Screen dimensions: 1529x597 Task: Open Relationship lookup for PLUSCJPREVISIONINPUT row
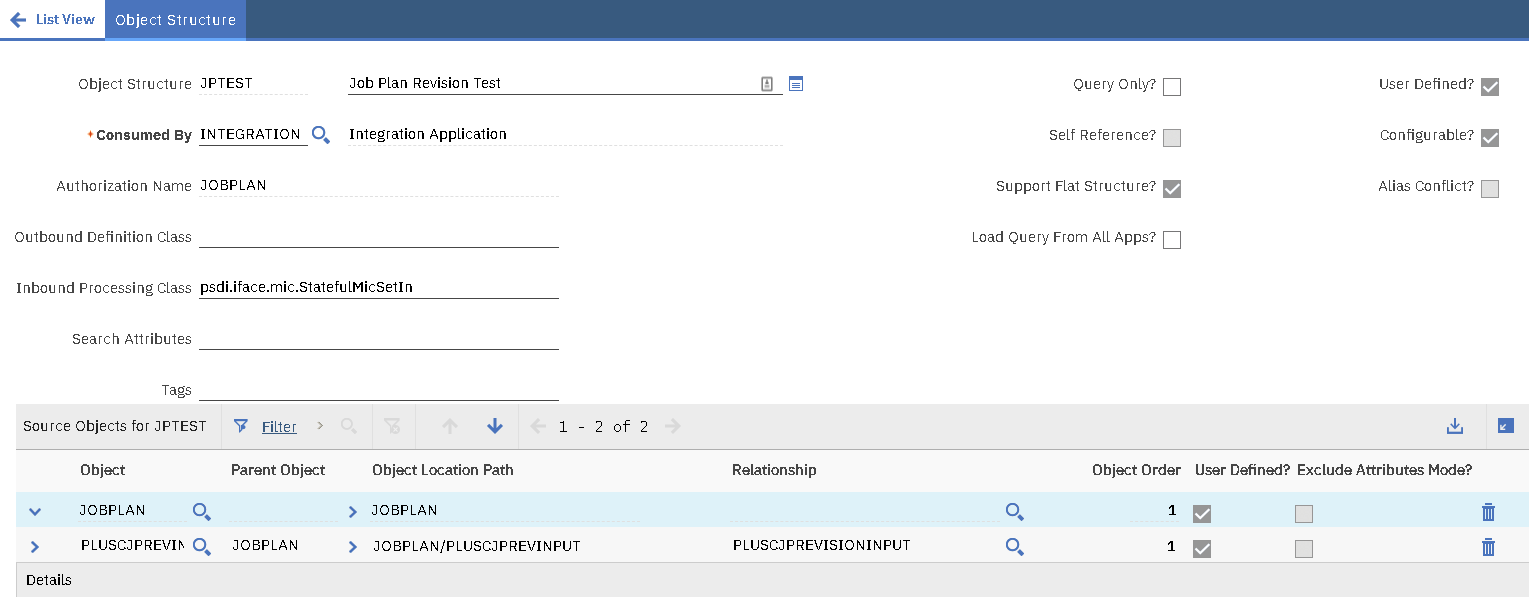pyautogui.click(x=1015, y=547)
